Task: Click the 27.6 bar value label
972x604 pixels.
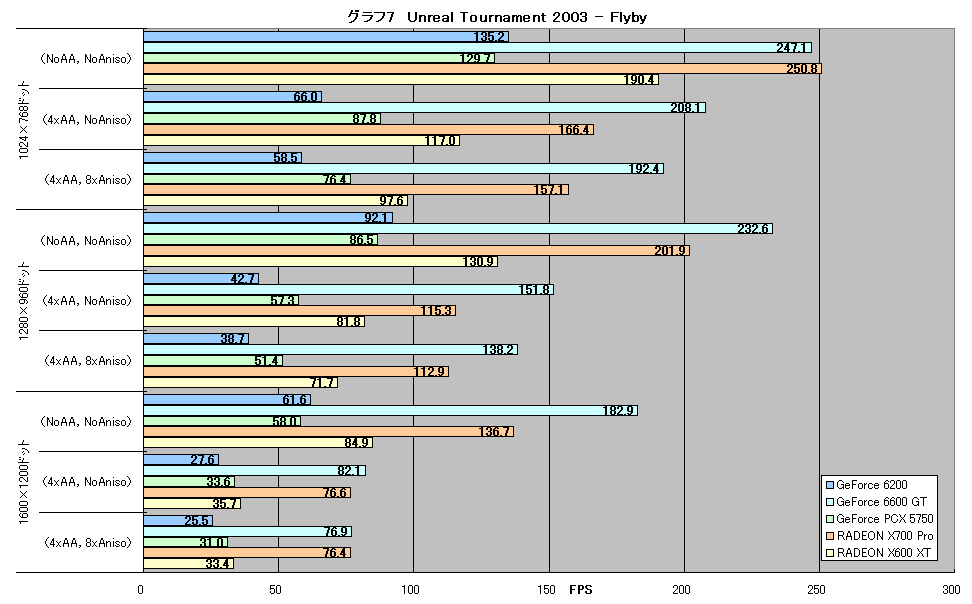Action: (x=203, y=460)
